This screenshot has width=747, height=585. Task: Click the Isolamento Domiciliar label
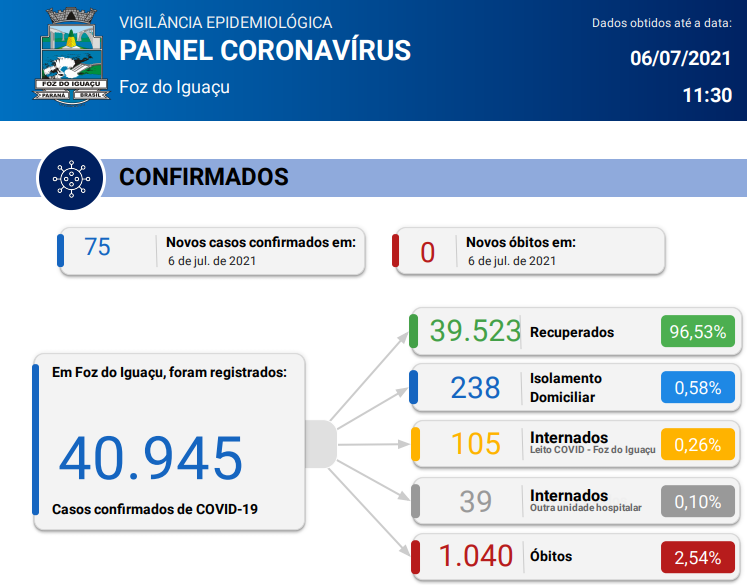565,388
